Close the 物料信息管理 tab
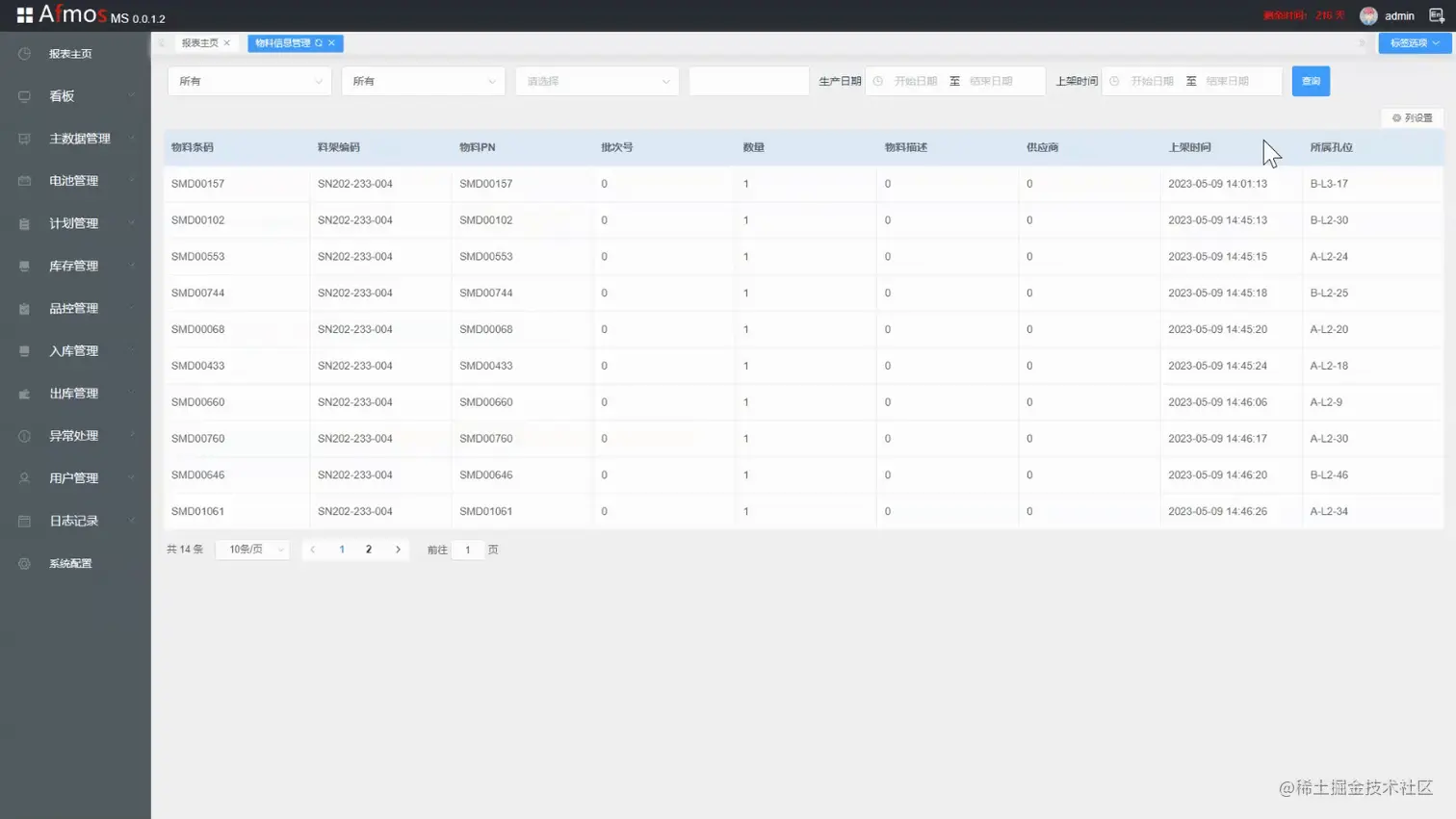This screenshot has width=1456, height=819. pyautogui.click(x=331, y=43)
